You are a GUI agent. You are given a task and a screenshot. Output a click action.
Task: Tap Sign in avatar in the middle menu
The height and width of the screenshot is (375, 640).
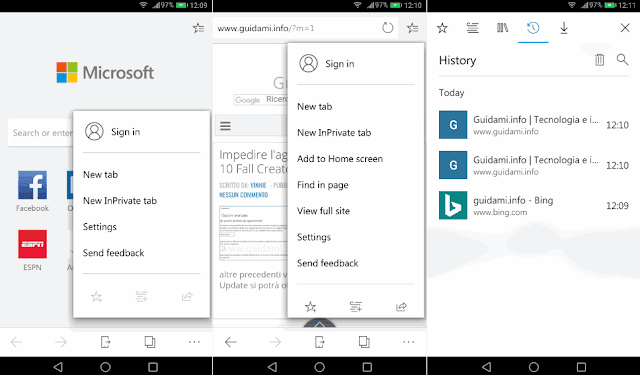308,63
